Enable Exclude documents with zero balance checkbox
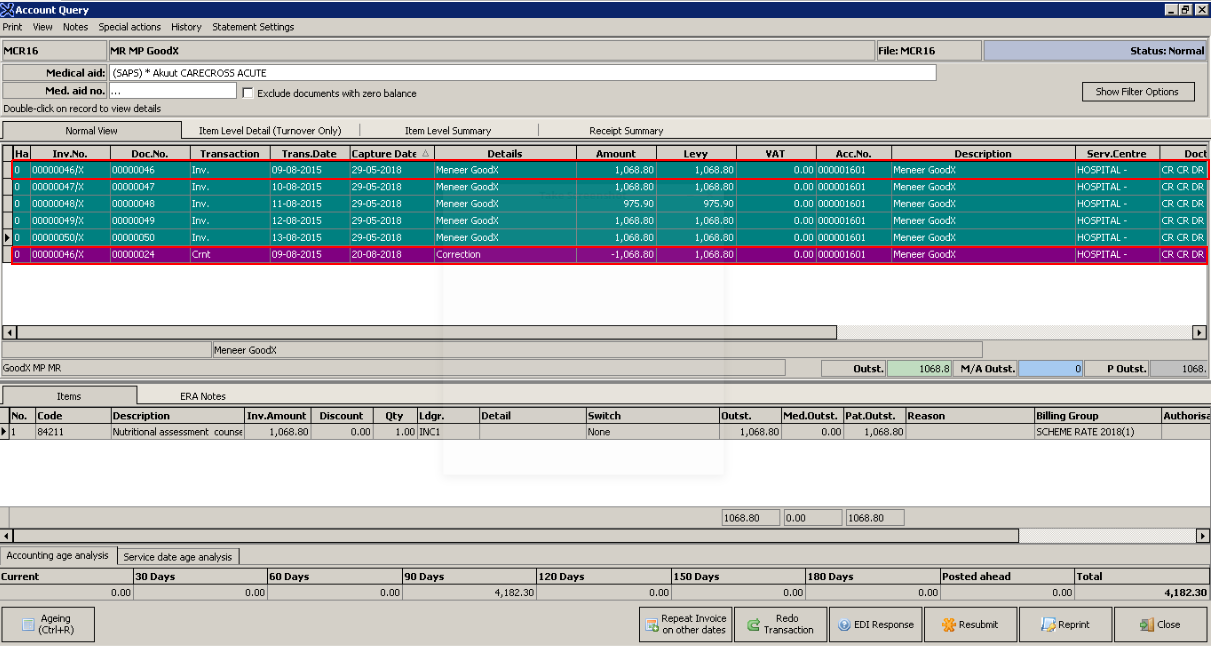 (x=248, y=93)
